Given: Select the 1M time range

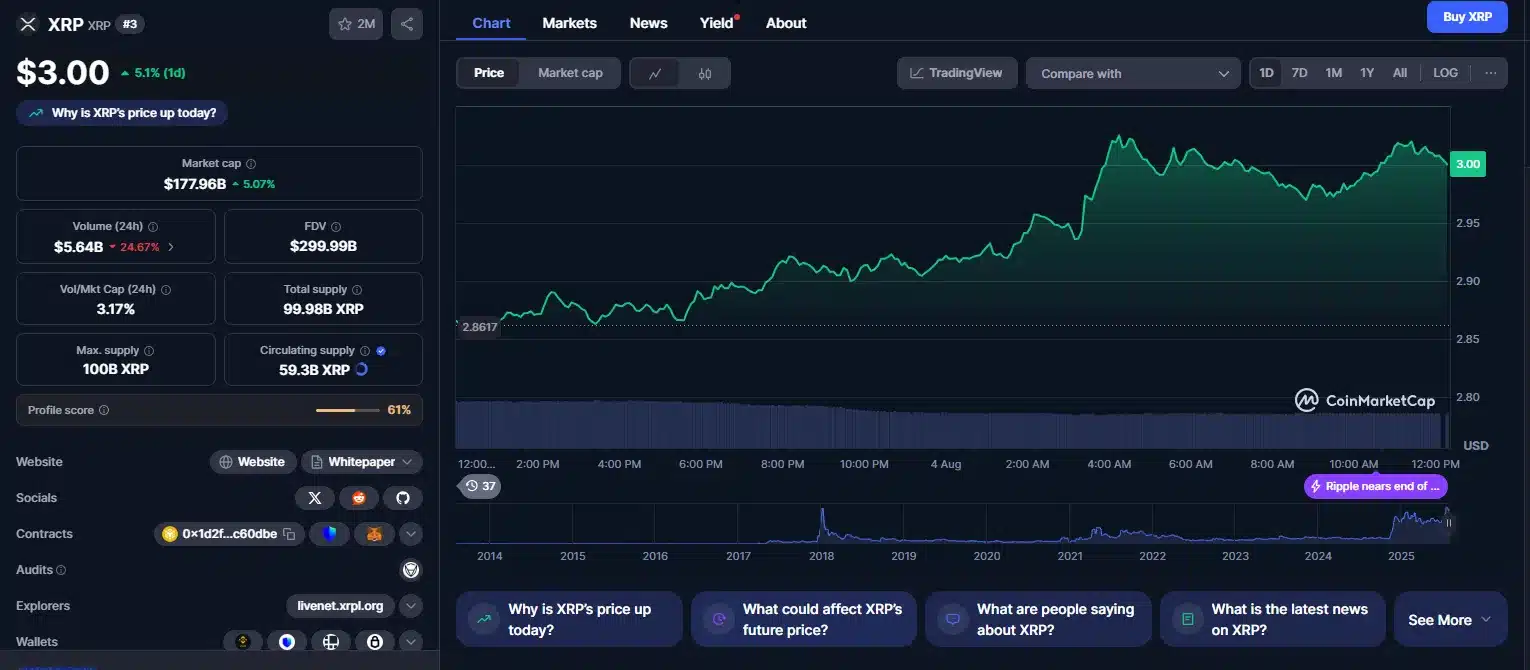Looking at the screenshot, I should (1334, 73).
